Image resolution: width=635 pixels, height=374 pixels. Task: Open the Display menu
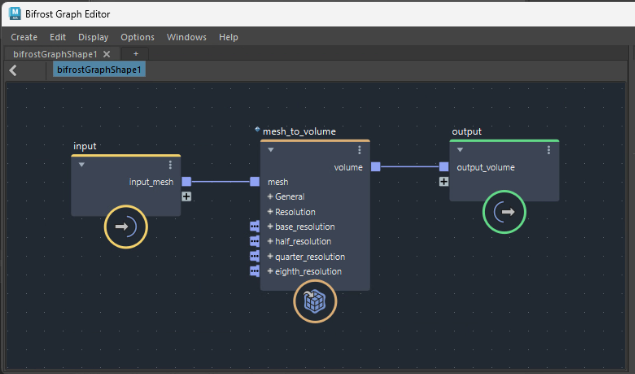pos(93,37)
